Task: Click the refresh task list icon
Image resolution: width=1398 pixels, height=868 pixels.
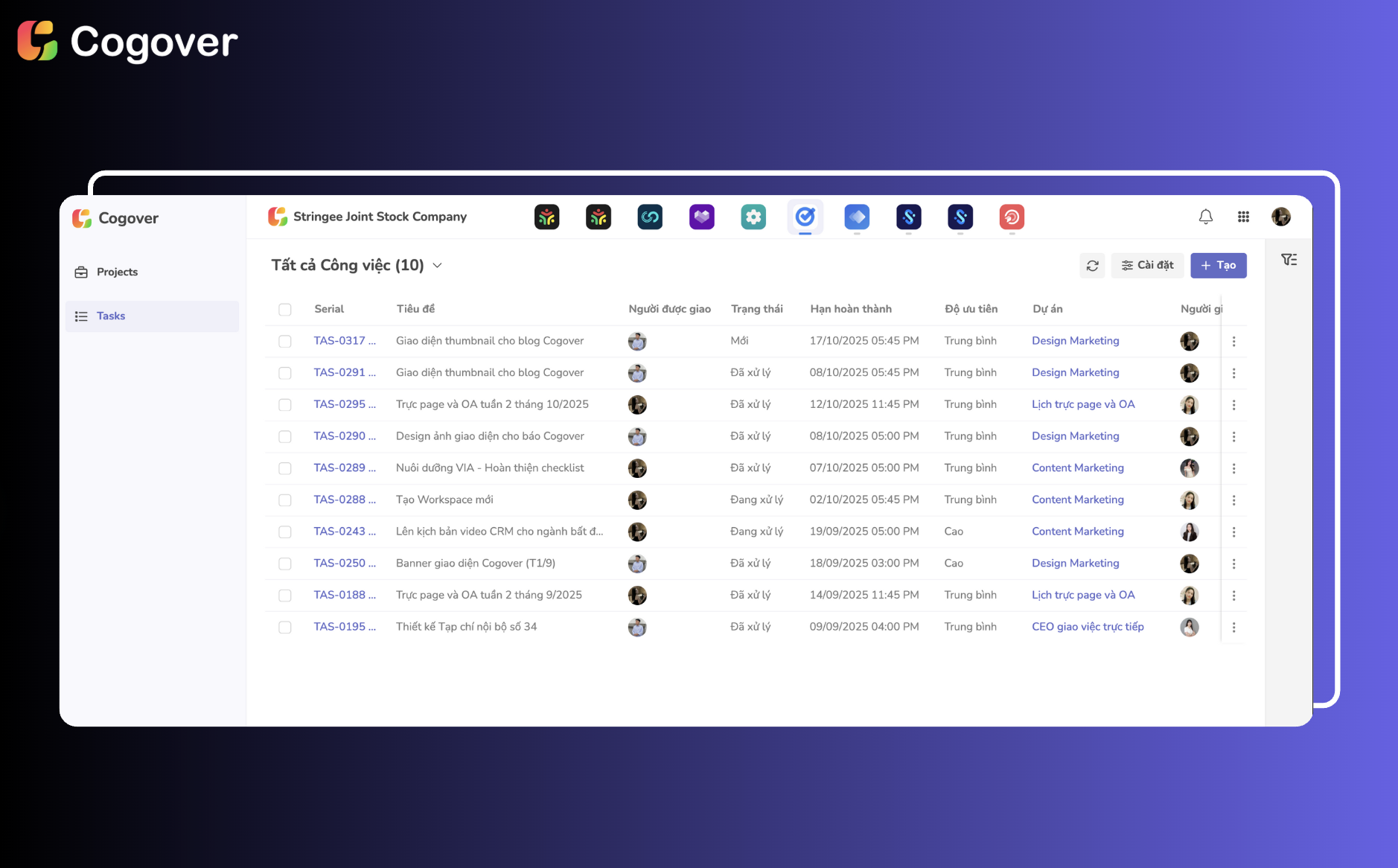Action: (x=1092, y=266)
